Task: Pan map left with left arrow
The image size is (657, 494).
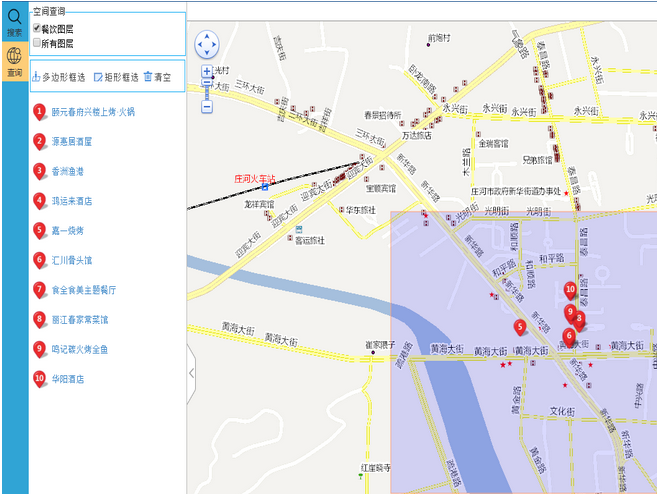Action: pos(199,44)
